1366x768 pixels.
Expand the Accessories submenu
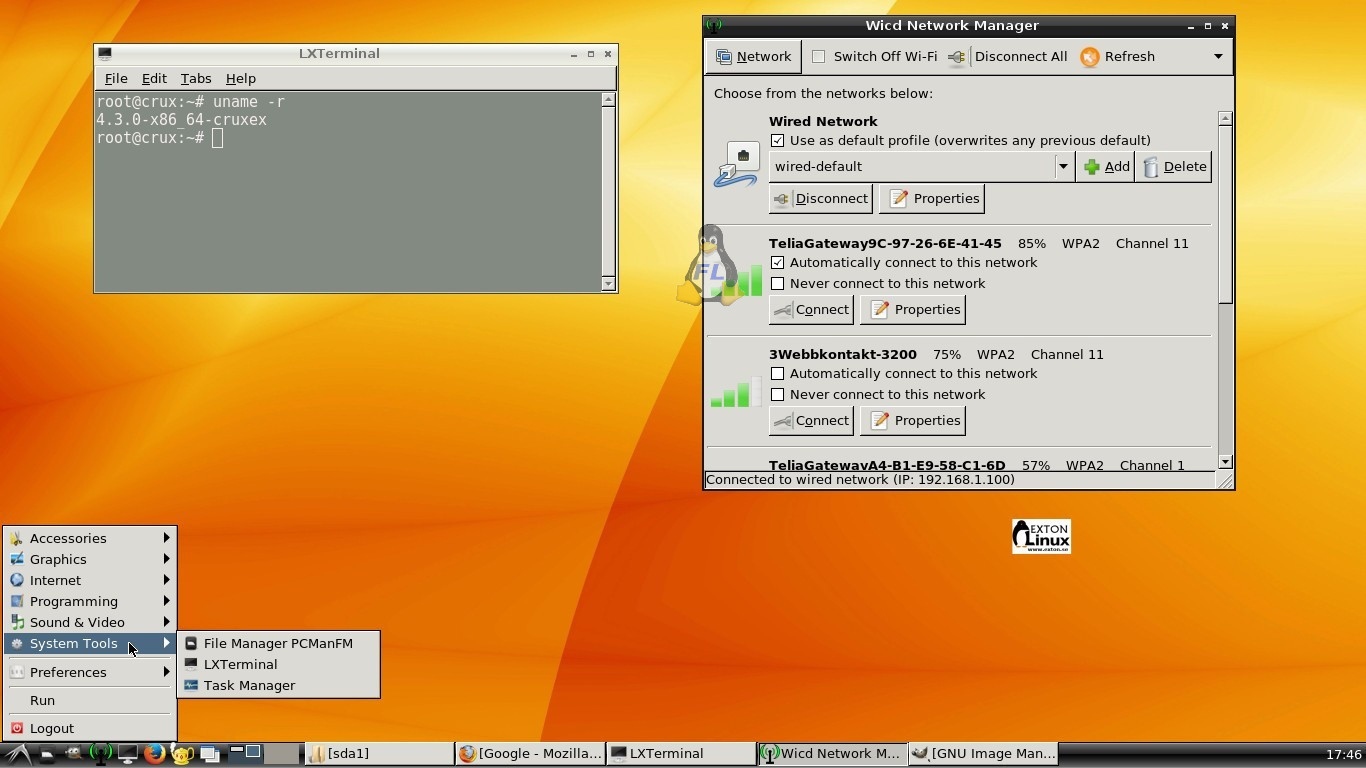(90, 538)
